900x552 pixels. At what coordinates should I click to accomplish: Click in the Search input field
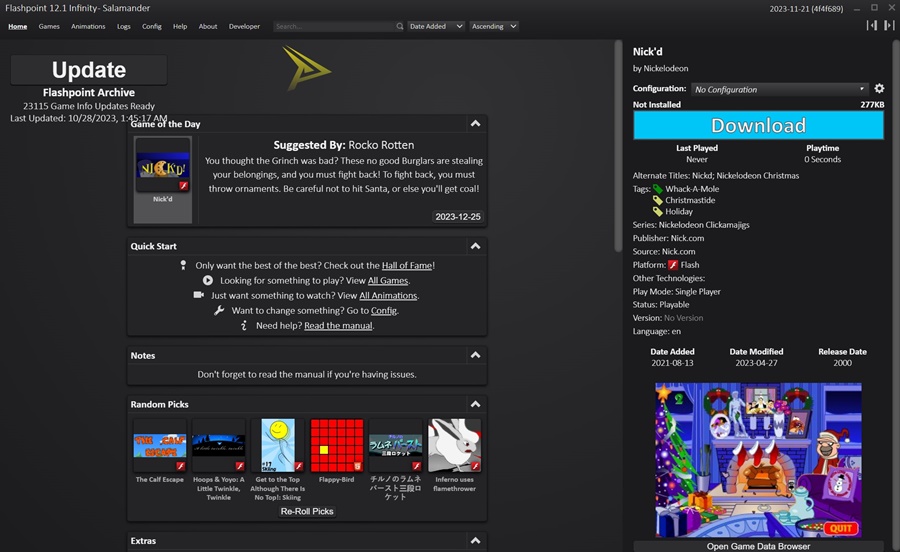click(334, 26)
